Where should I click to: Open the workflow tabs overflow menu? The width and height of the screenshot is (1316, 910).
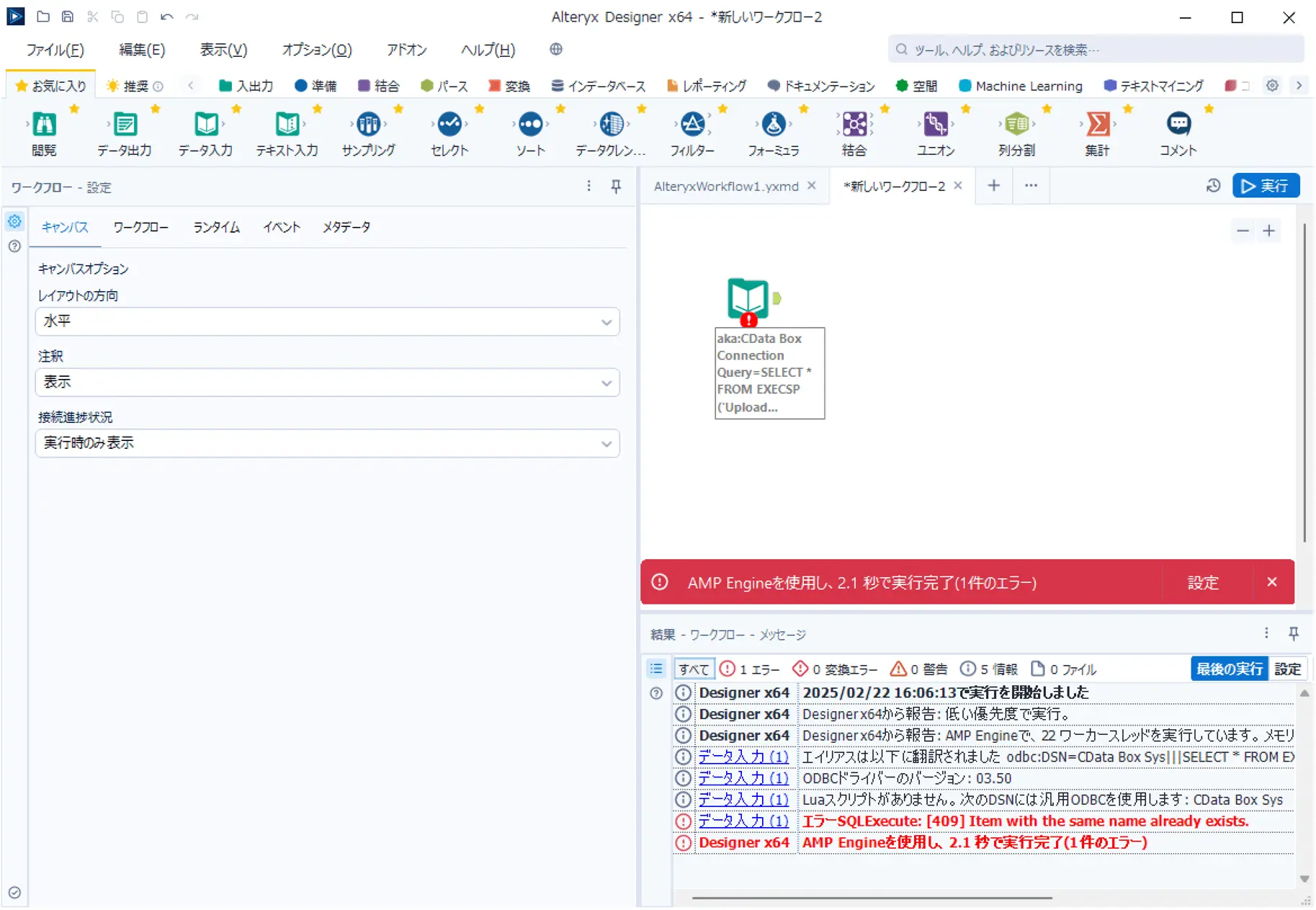(x=1031, y=186)
